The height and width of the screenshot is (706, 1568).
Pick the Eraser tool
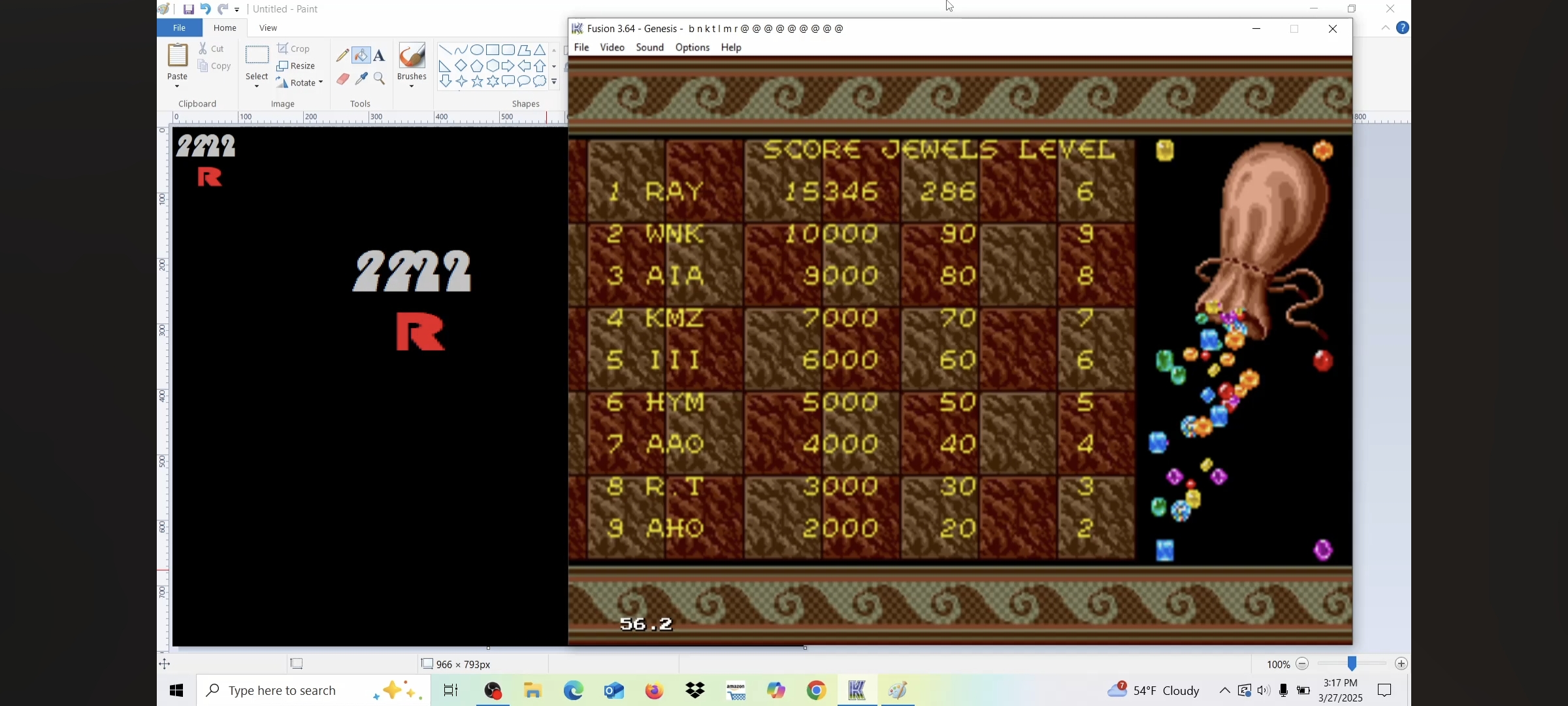pyautogui.click(x=342, y=79)
